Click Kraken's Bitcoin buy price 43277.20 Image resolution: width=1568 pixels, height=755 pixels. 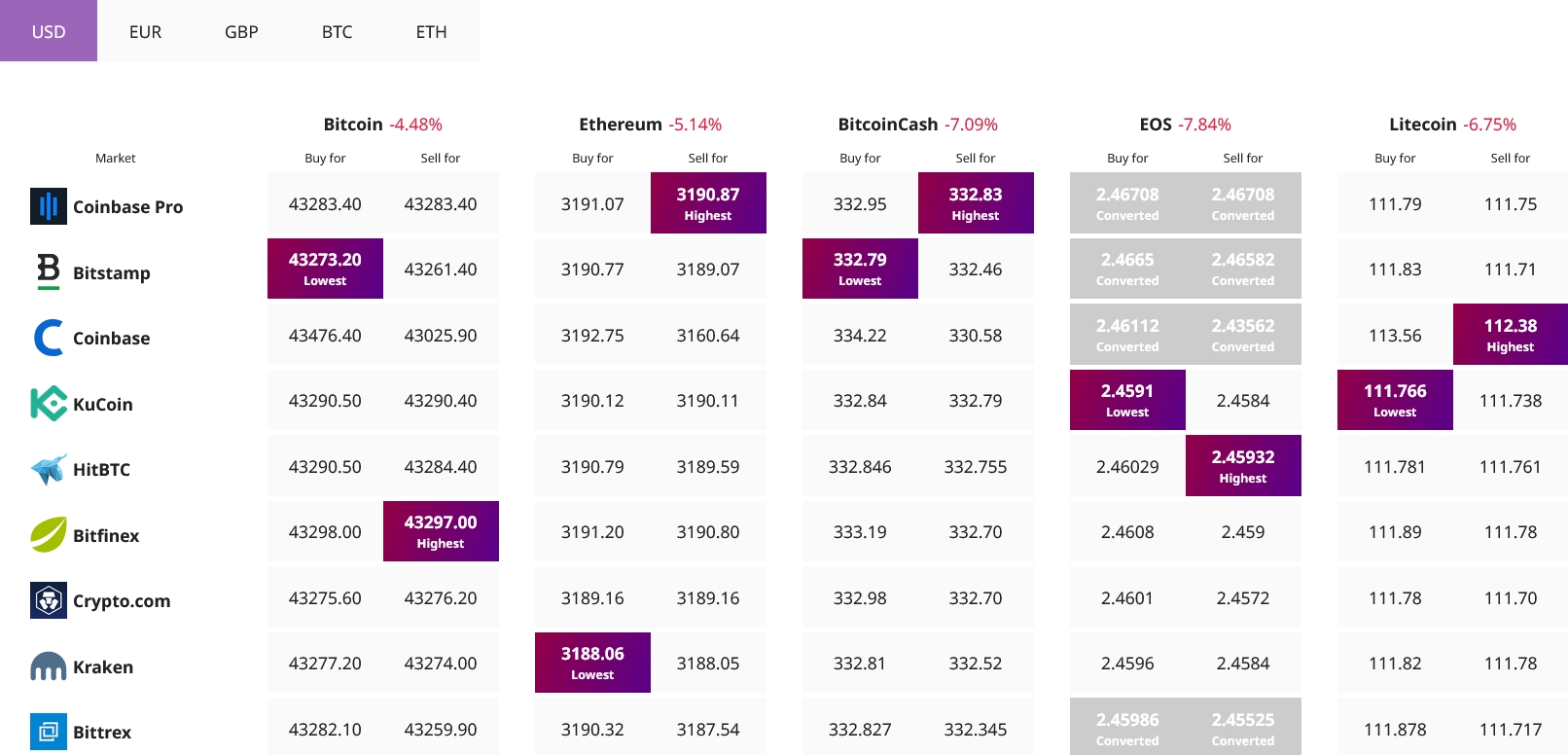(x=325, y=664)
